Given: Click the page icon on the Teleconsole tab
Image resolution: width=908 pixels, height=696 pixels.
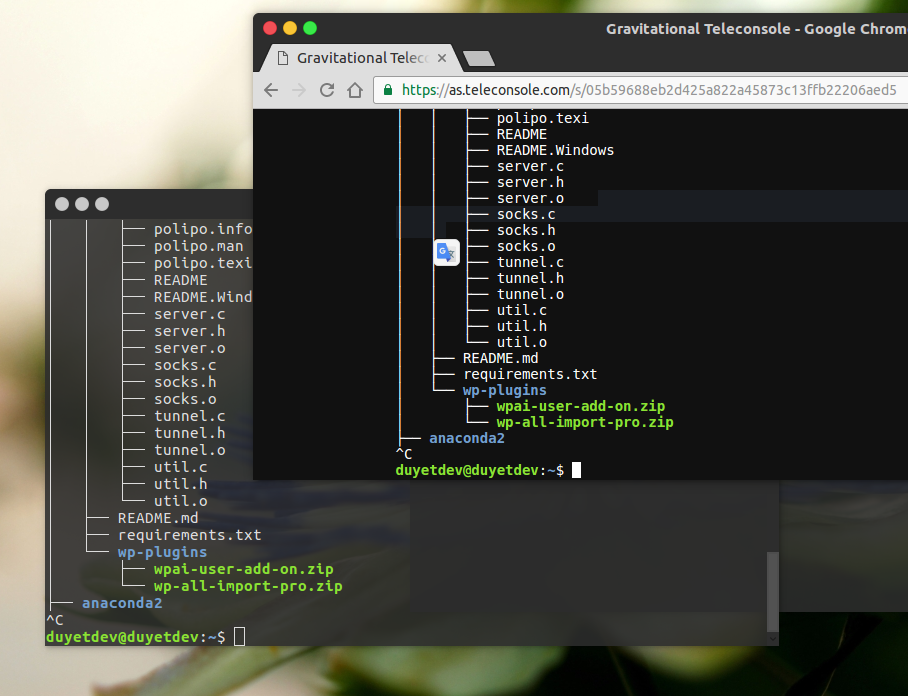Looking at the screenshot, I should [283, 58].
